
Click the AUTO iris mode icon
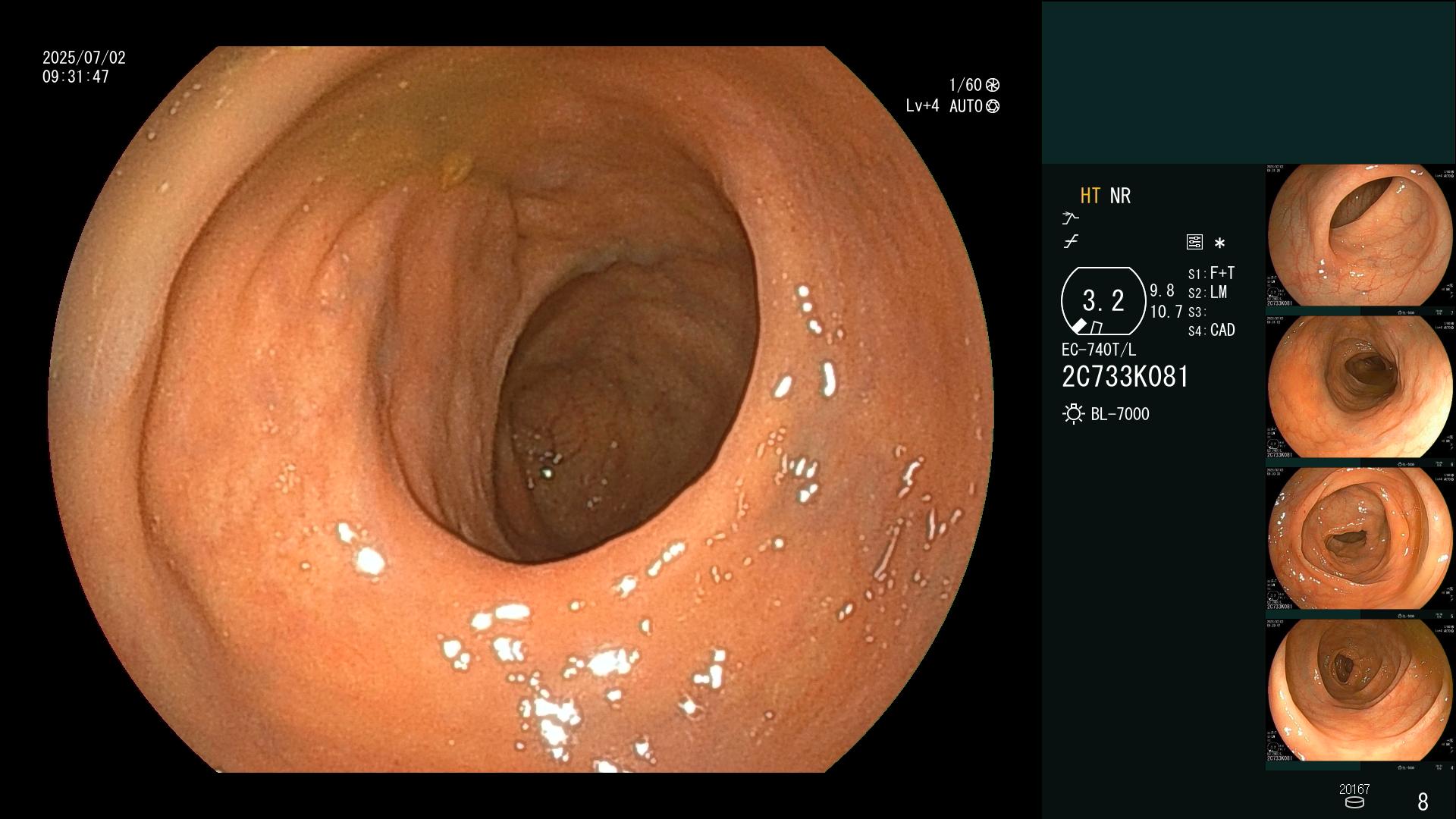point(993,107)
